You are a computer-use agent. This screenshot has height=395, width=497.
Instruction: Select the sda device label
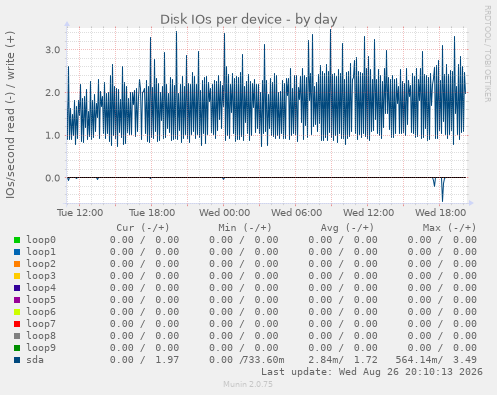[x=35, y=360]
